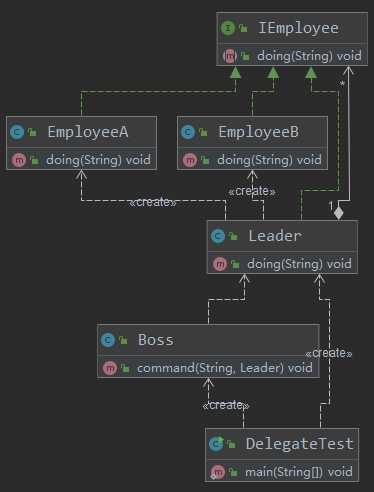The image size is (374, 492).
Task: Click the Leader class name
Action: tap(275, 236)
